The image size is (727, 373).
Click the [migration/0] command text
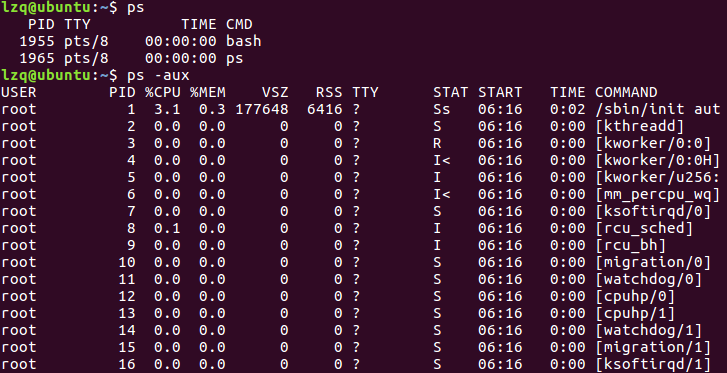(653, 262)
